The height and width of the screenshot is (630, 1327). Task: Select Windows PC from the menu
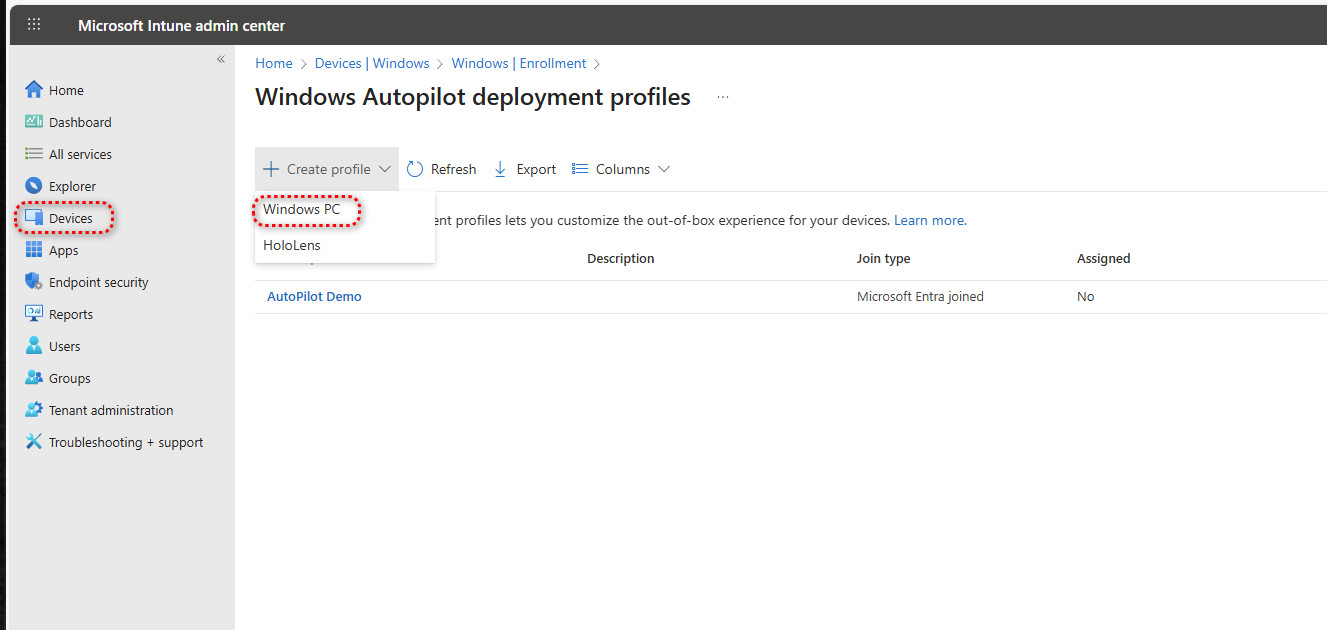coord(302,210)
